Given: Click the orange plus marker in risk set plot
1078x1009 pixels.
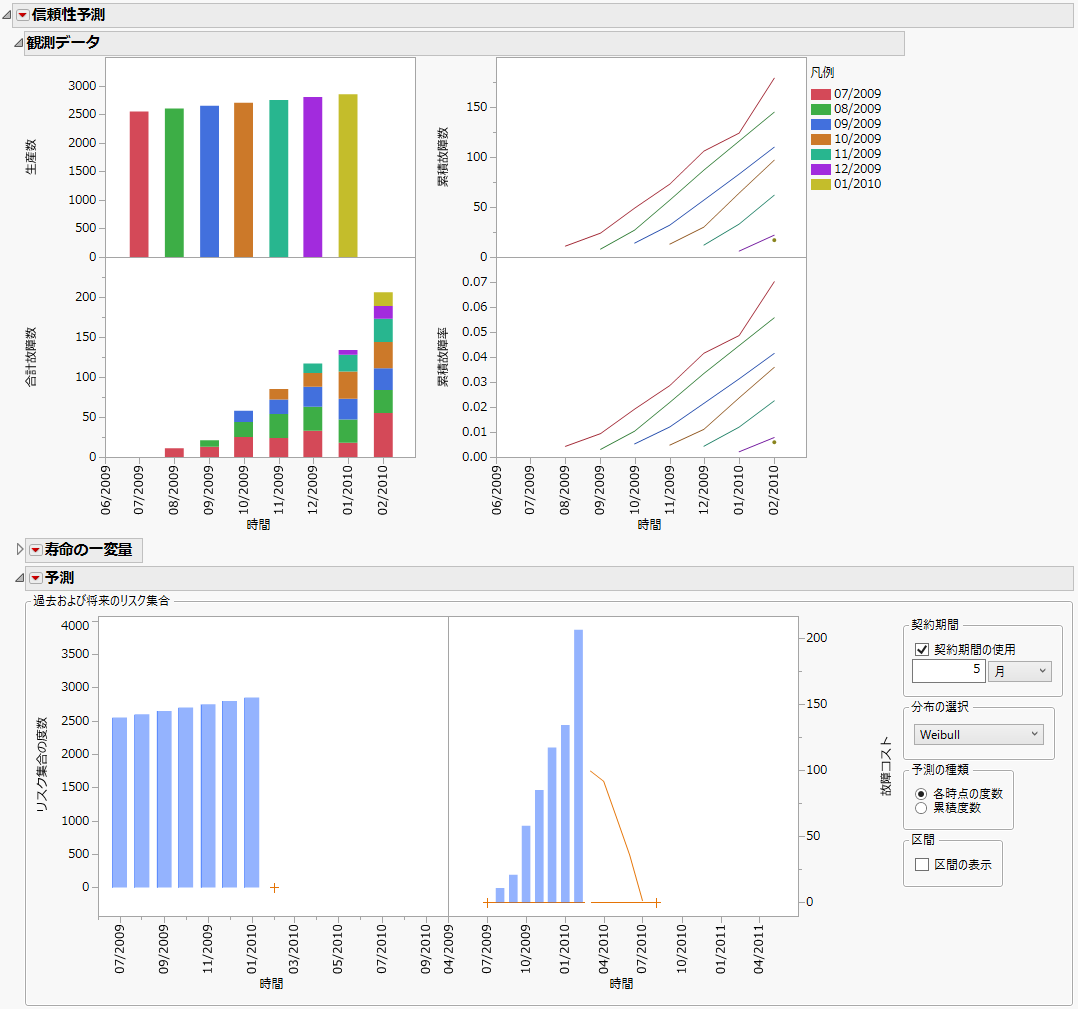Looking at the screenshot, I should 274,888.
